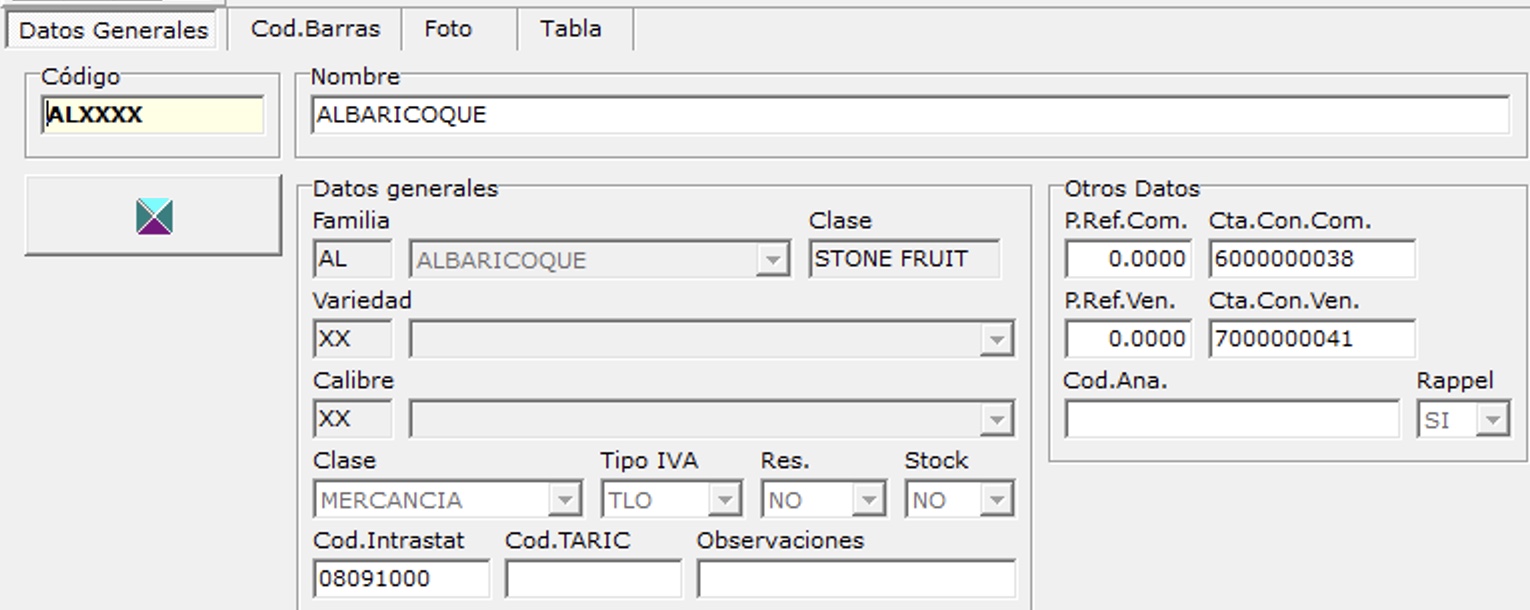
Task: Expand the Tipo IVA dropdown
Action: coord(724,500)
